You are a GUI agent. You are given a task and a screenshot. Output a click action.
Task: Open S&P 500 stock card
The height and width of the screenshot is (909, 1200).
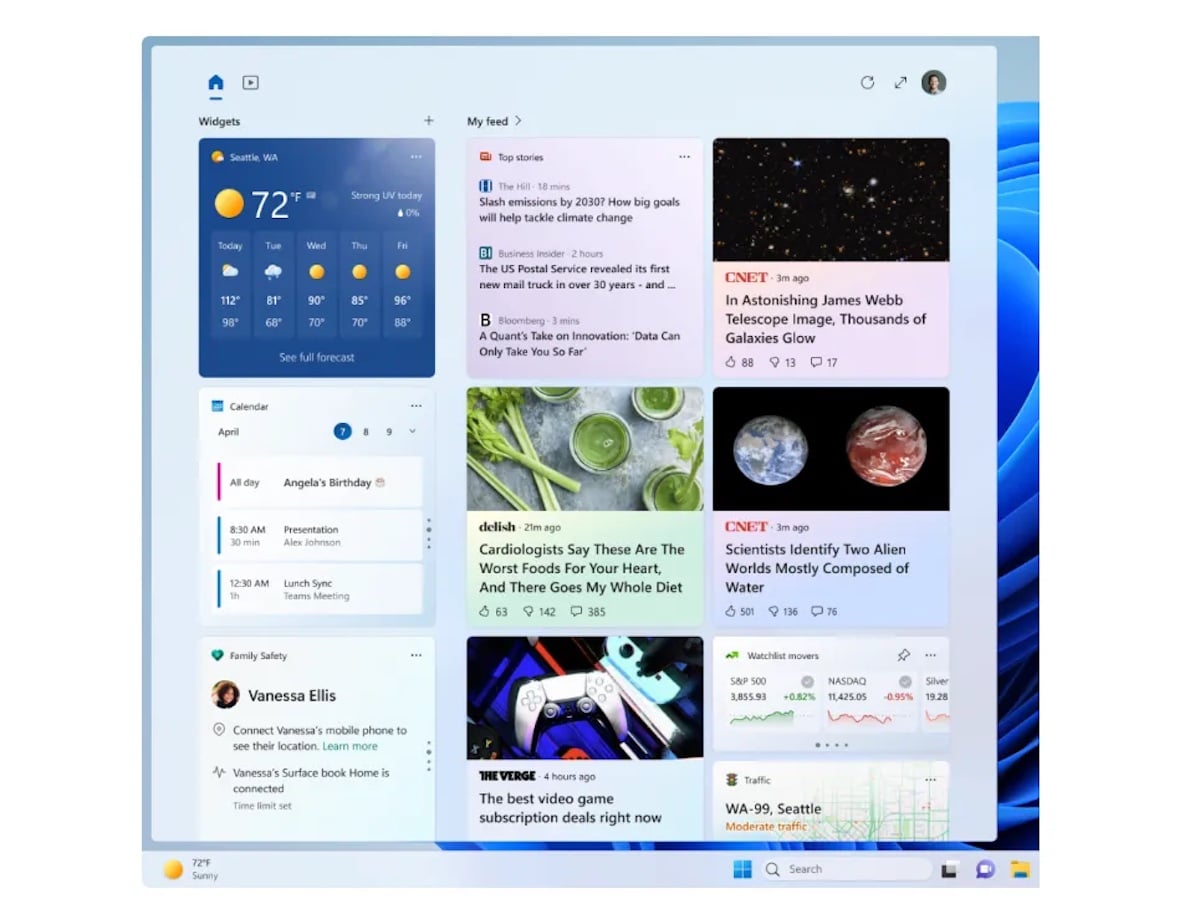(x=773, y=700)
